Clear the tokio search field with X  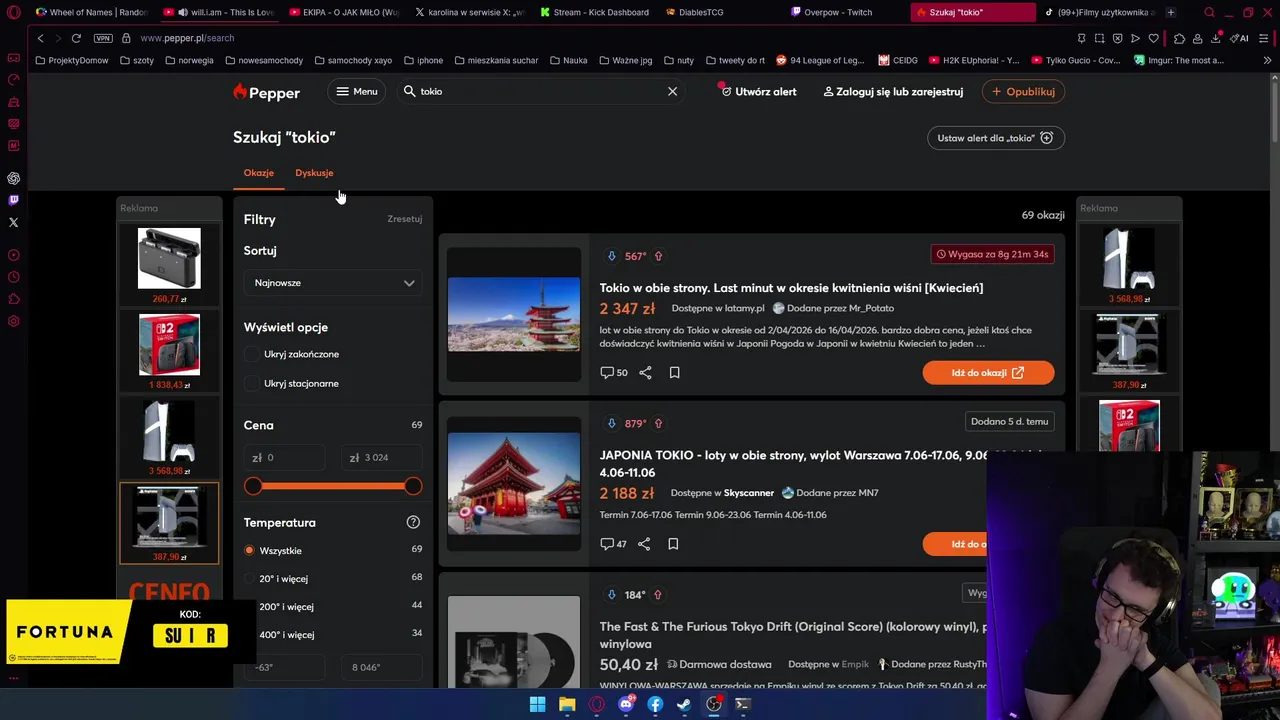(672, 91)
